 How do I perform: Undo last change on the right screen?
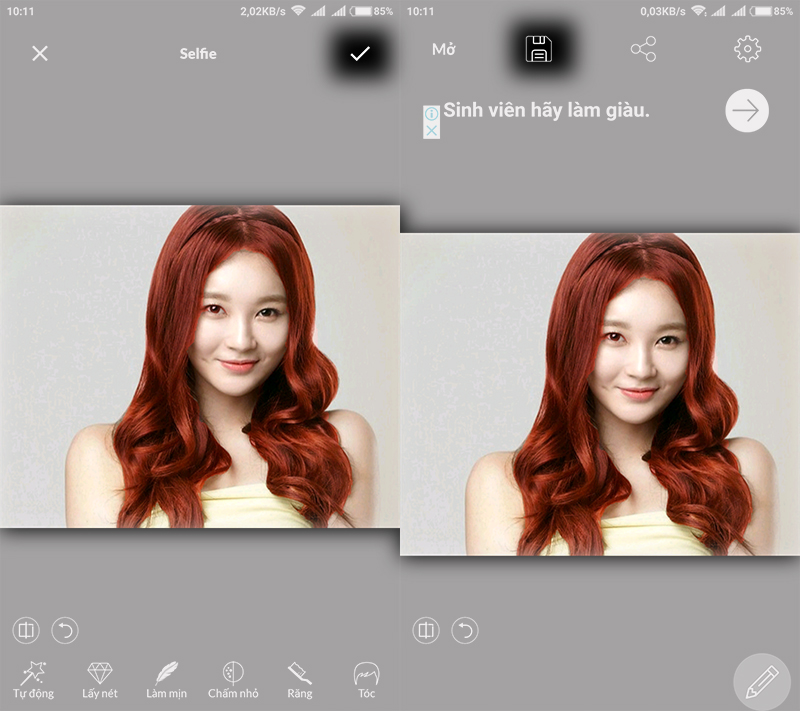(465, 630)
